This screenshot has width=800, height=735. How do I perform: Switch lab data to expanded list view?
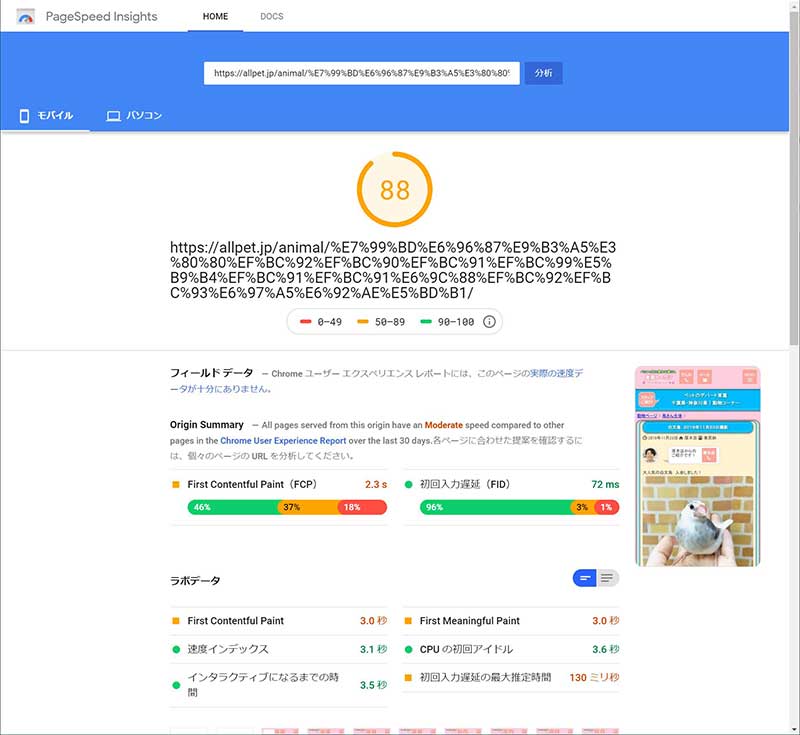point(608,578)
